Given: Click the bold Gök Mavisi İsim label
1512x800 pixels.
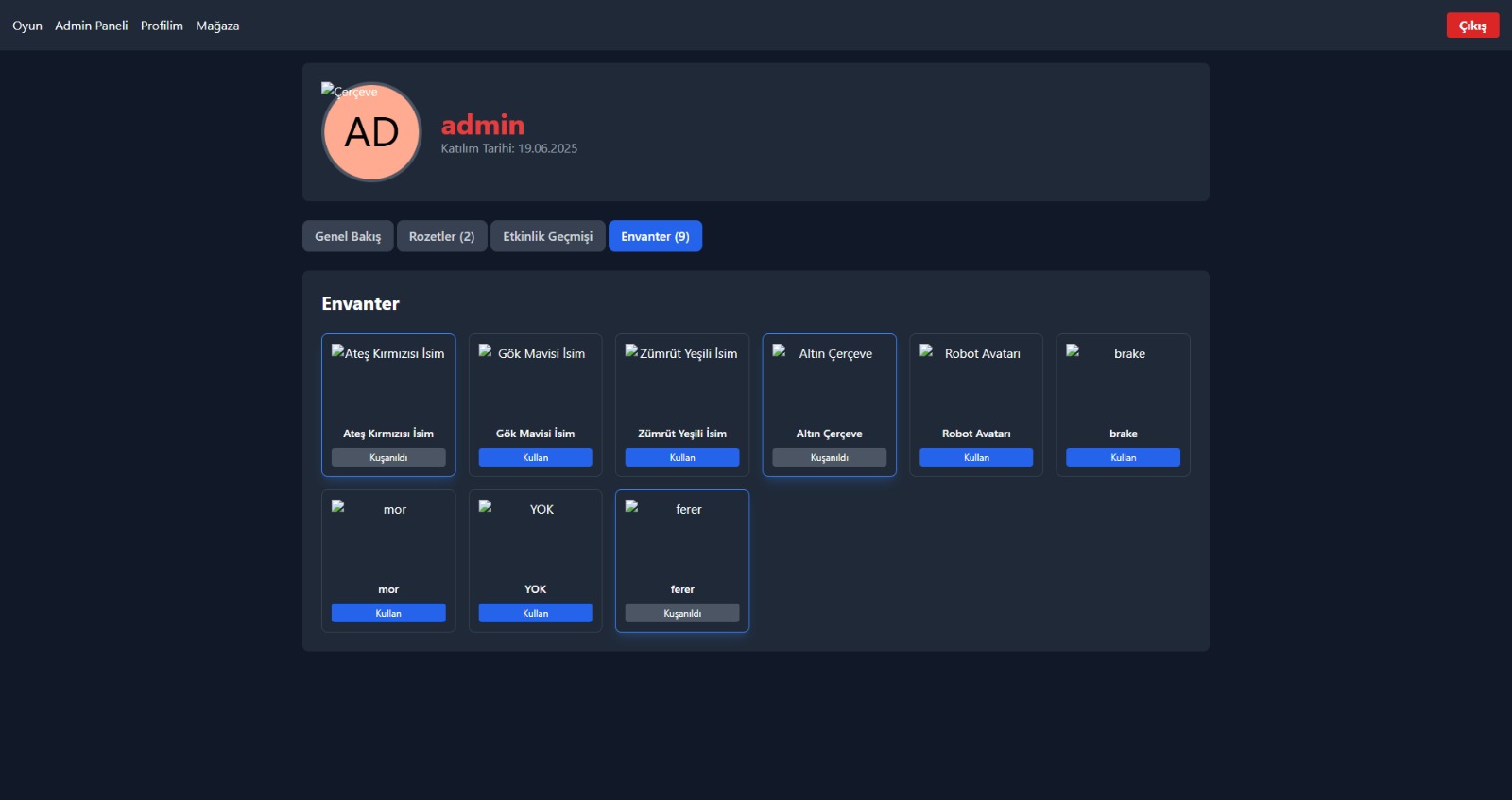Looking at the screenshot, I should [x=535, y=434].
